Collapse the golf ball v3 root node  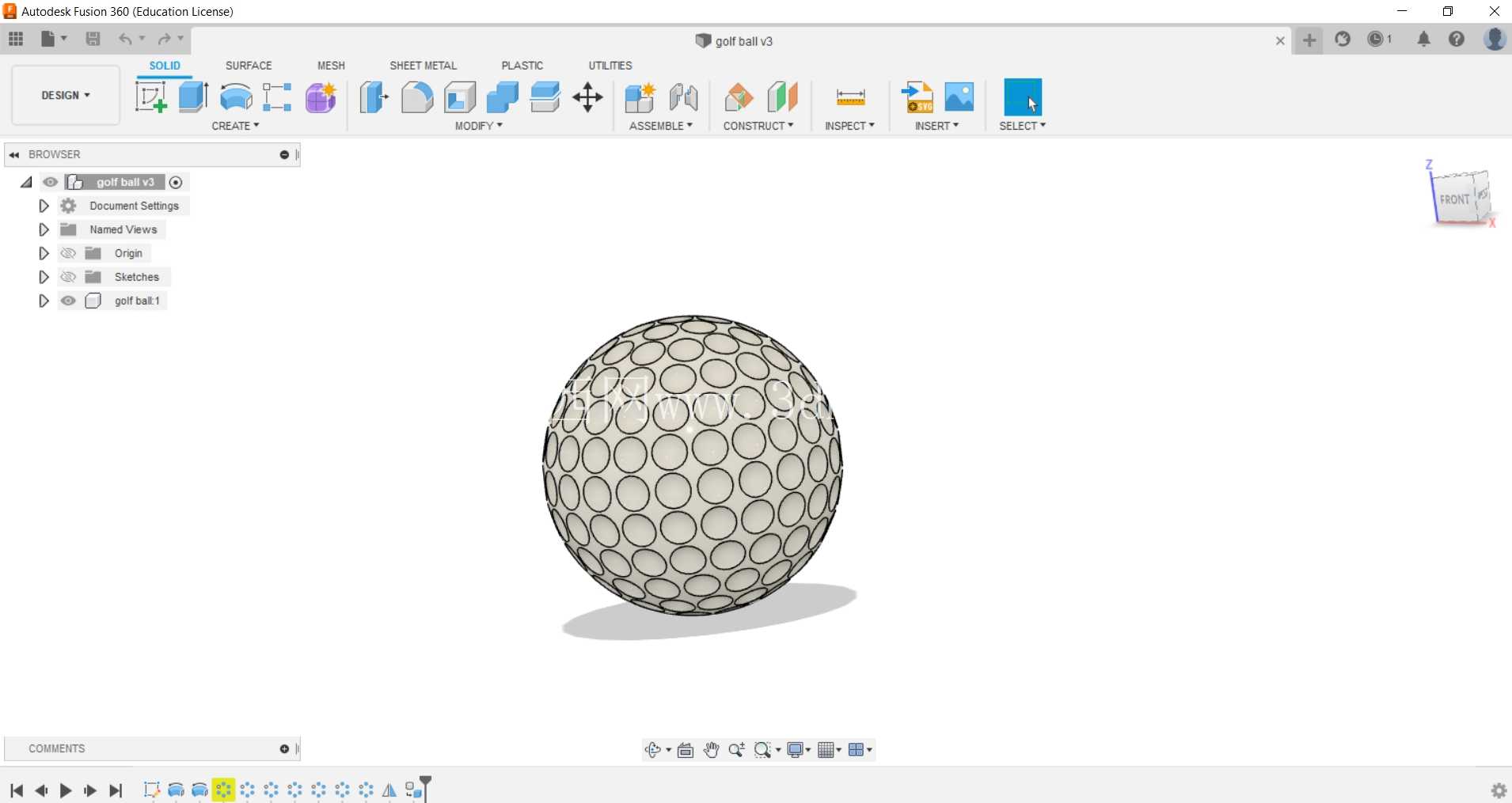(x=26, y=182)
